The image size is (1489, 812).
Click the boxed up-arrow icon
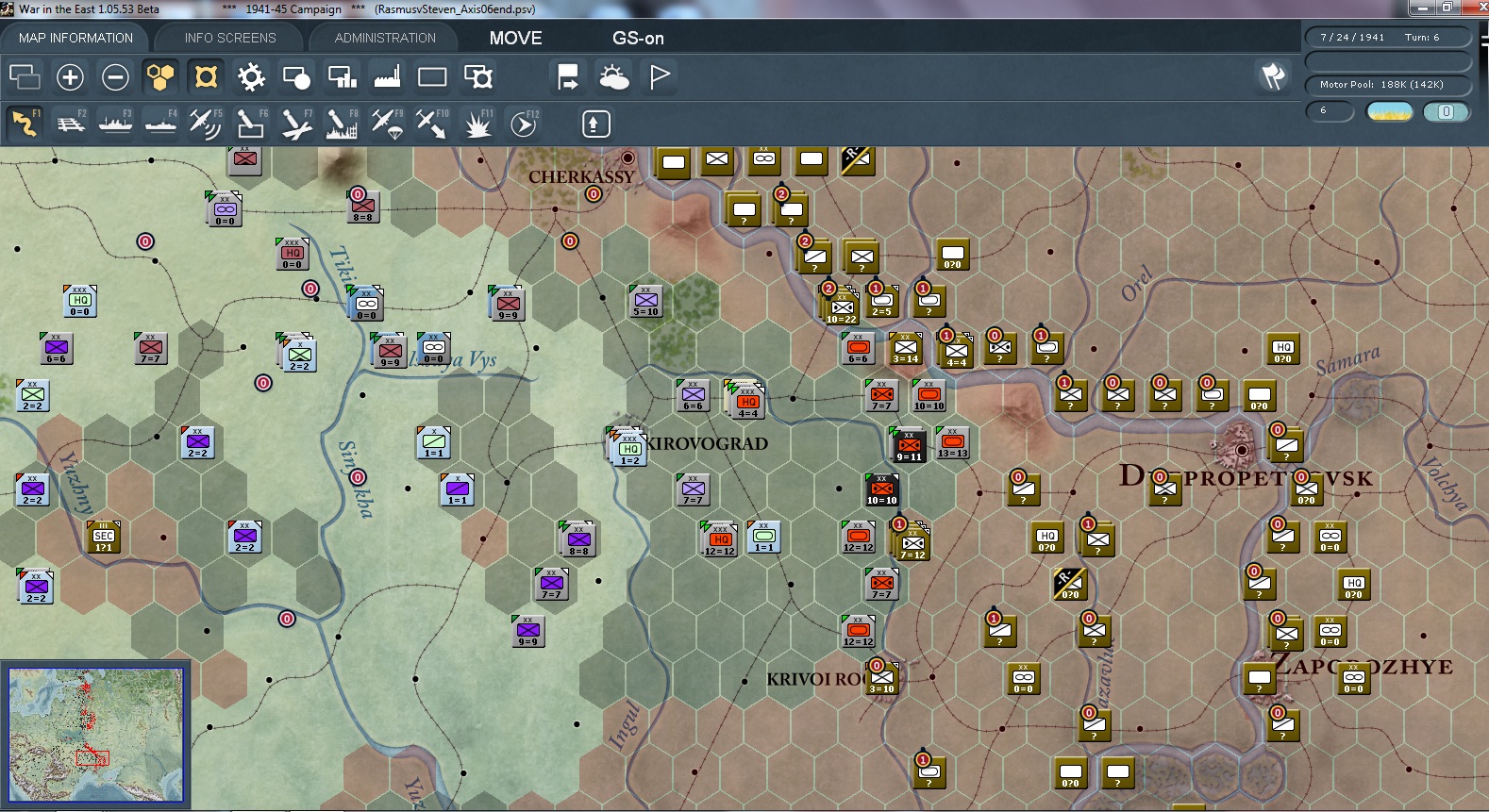point(595,124)
